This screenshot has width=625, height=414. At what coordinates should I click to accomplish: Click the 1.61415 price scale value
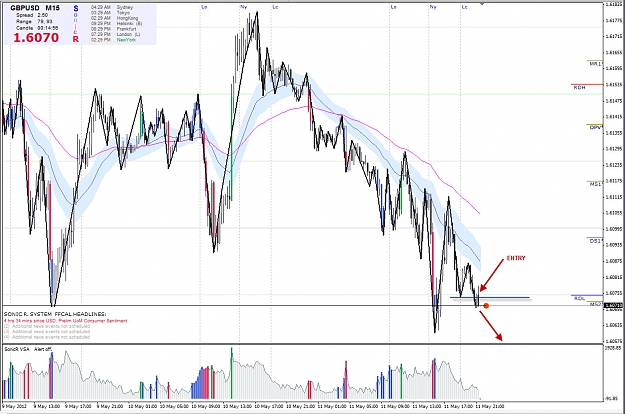tap(614, 116)
